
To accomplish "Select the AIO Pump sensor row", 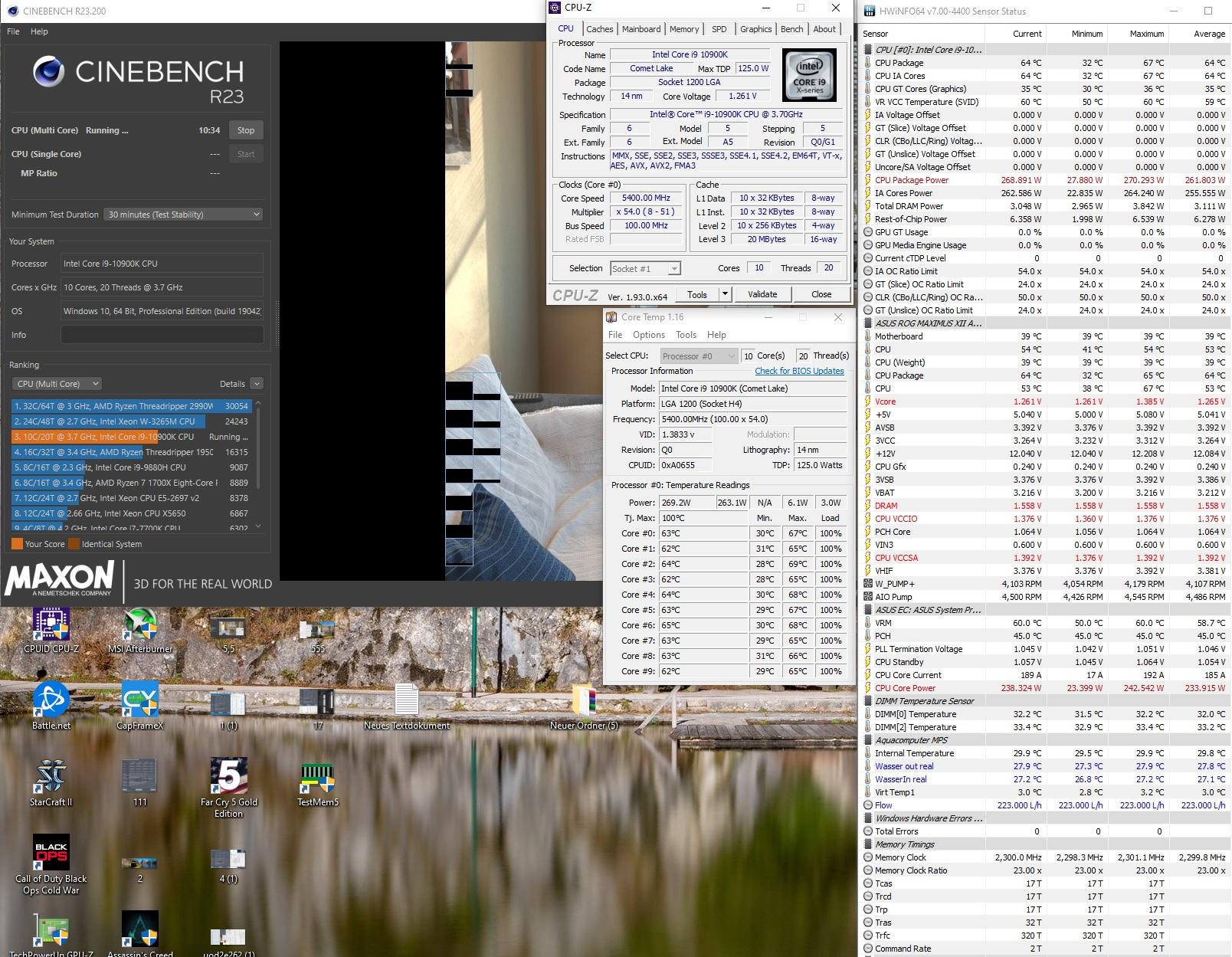I will pyautogui.click(x=1044, y=597).
